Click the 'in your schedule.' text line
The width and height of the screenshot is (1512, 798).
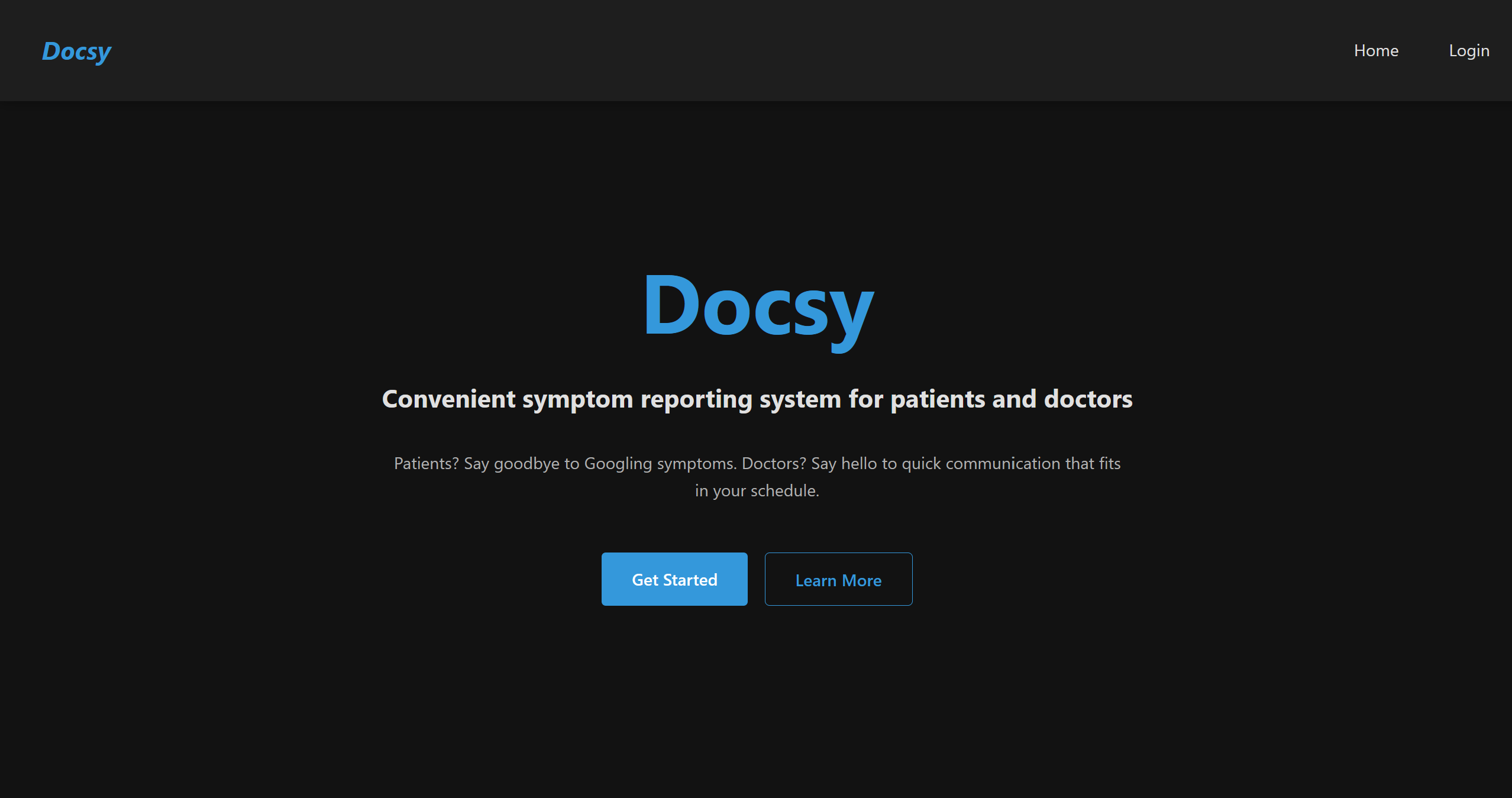click(757, 491)
